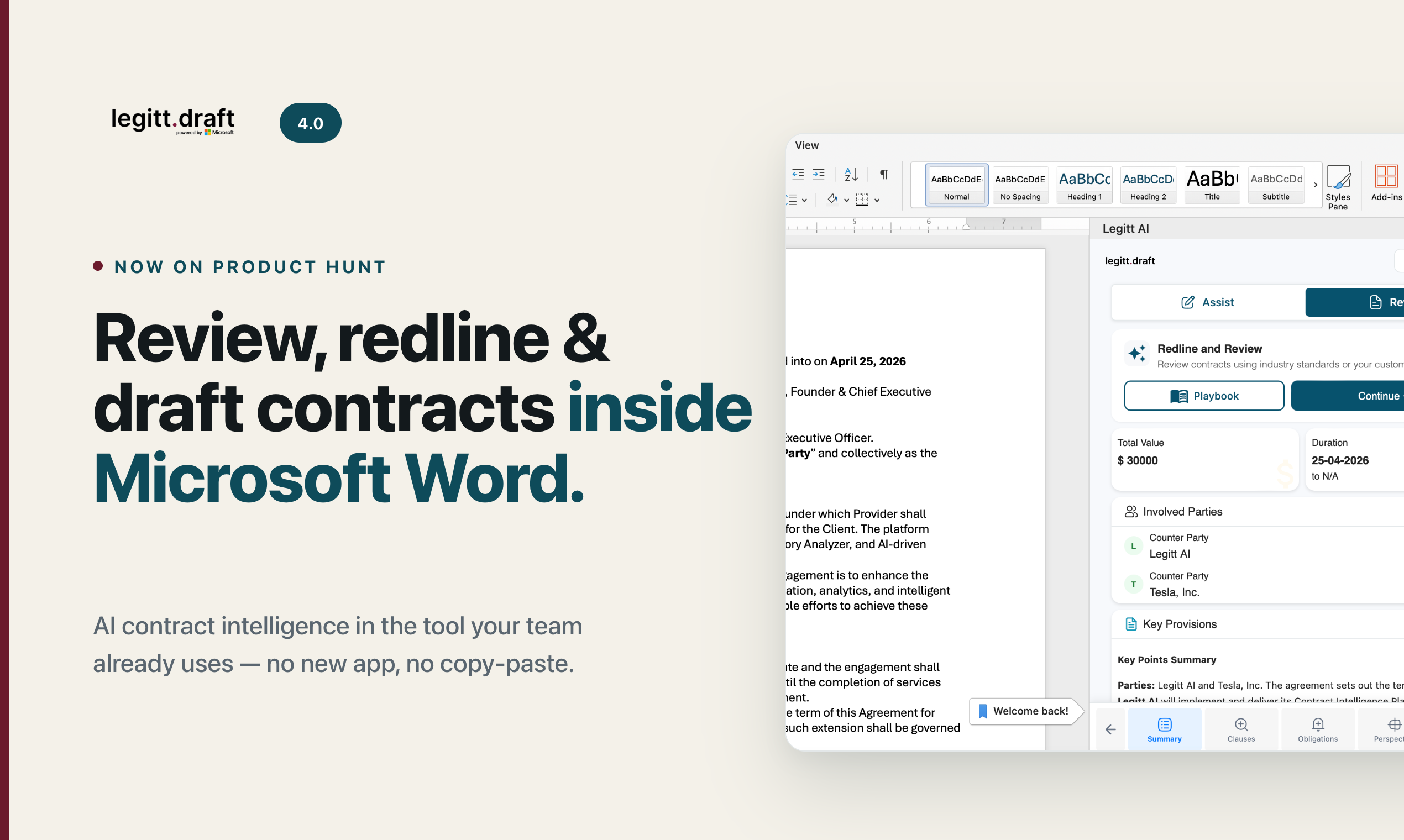Screen dimensions: 1404x840
Task: Switch to the Obligations tab
Action: pyautogui.click(x=1317, y=729)
